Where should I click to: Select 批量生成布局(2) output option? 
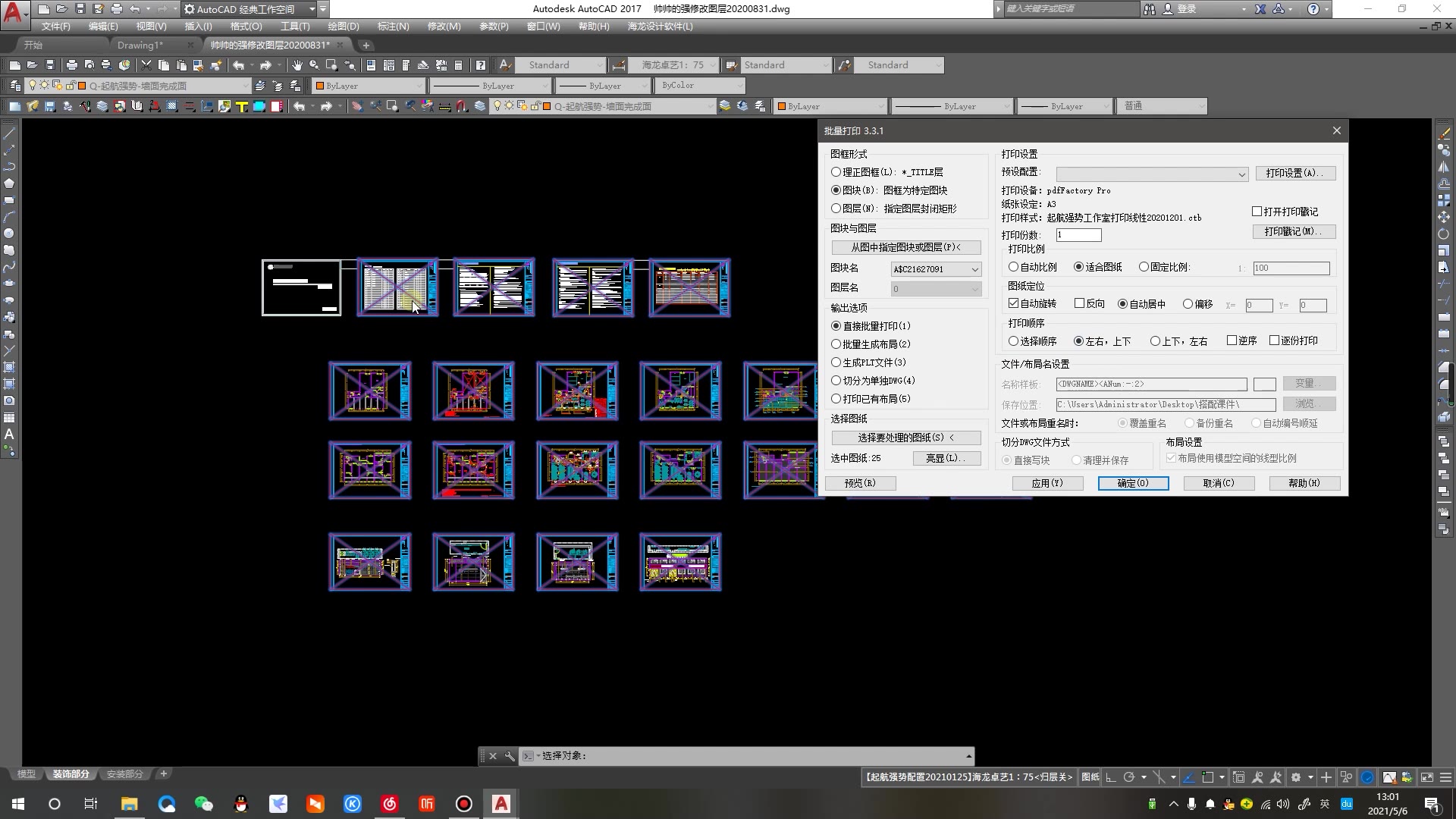pos(836,344)
